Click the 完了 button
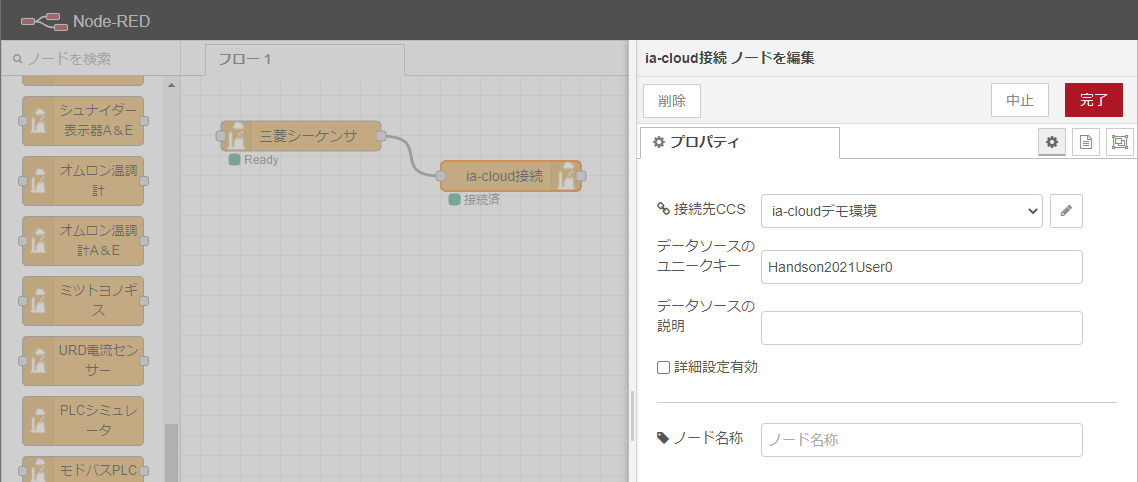This screenshot has height=482, width=1138. coord(1094,100)
